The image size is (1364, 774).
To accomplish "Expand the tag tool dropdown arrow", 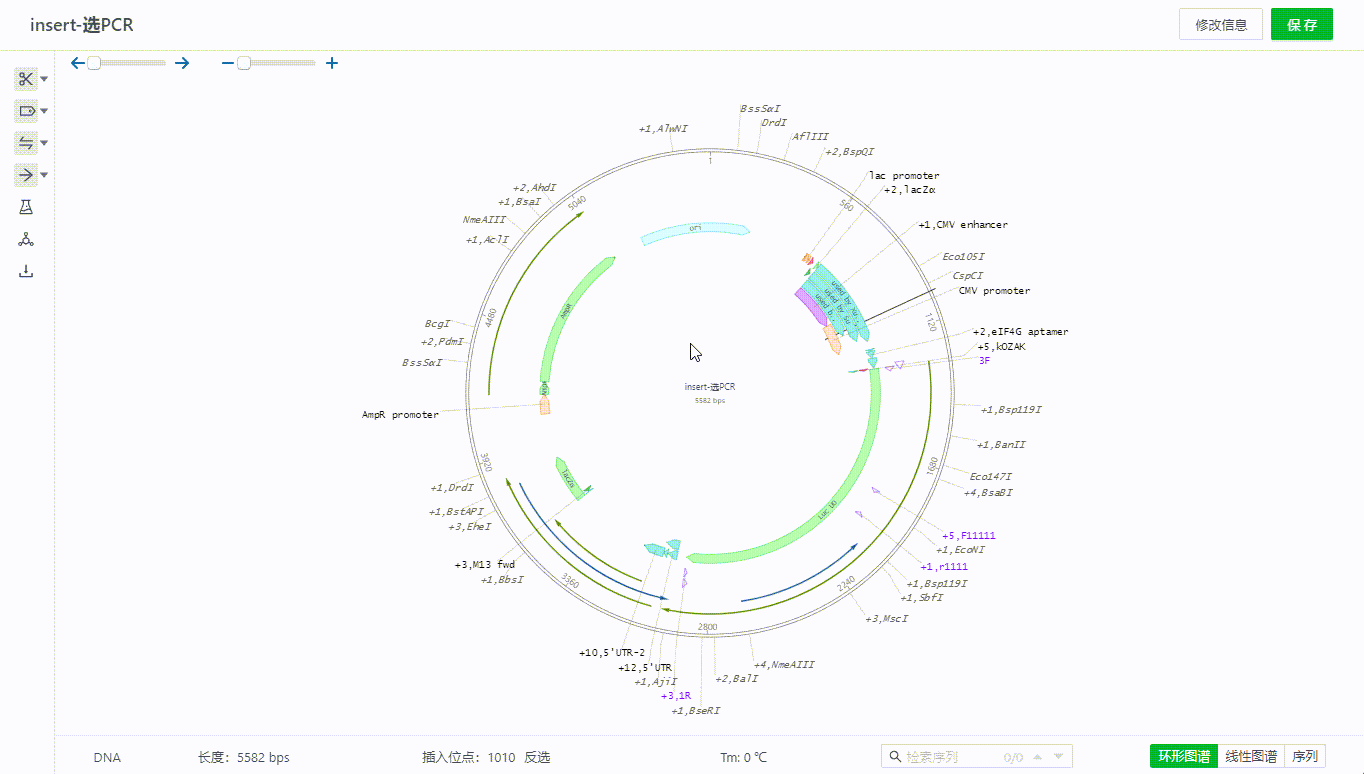I will tap(45, 111).
